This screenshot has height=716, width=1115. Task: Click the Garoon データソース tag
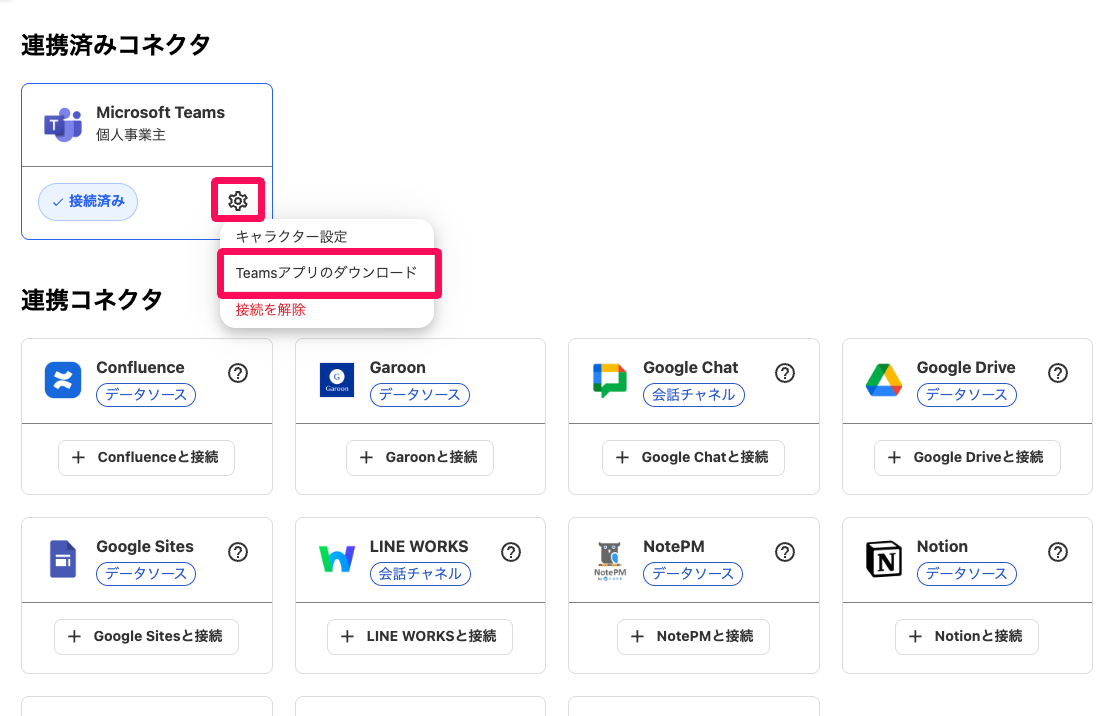[x=420, y=395]
